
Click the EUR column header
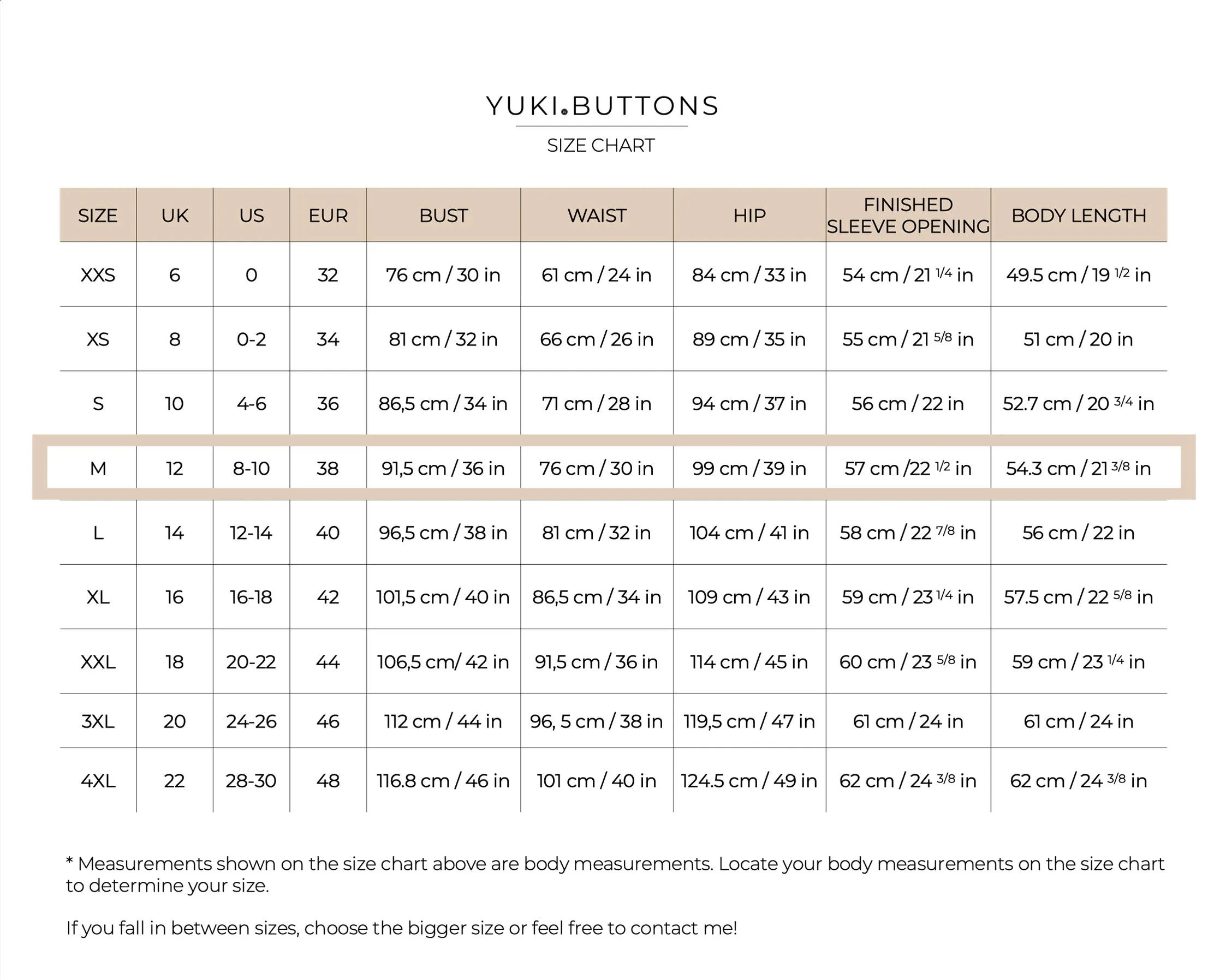(x=328, y=216)
